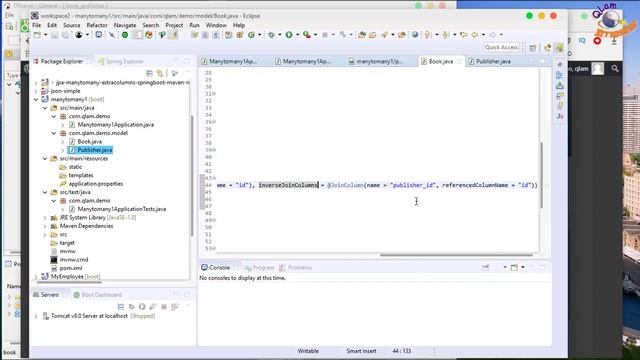Image resolution: width=640 pixels, height=360 pixels.
Task: Expand Tomcat v8.0 Server entry
Action: tap(36, 316)
